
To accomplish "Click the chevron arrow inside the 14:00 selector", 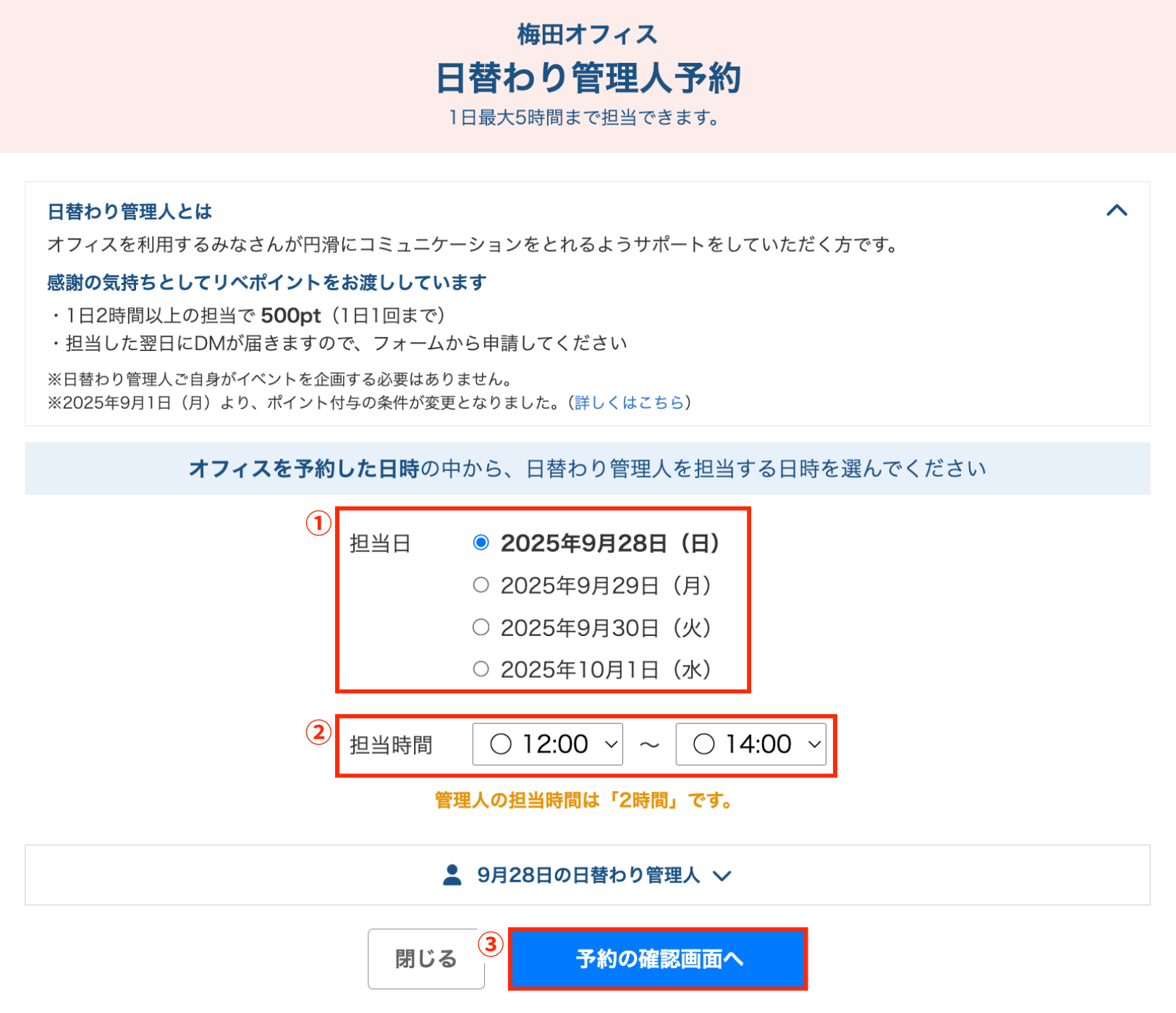I will coord(813,744).
